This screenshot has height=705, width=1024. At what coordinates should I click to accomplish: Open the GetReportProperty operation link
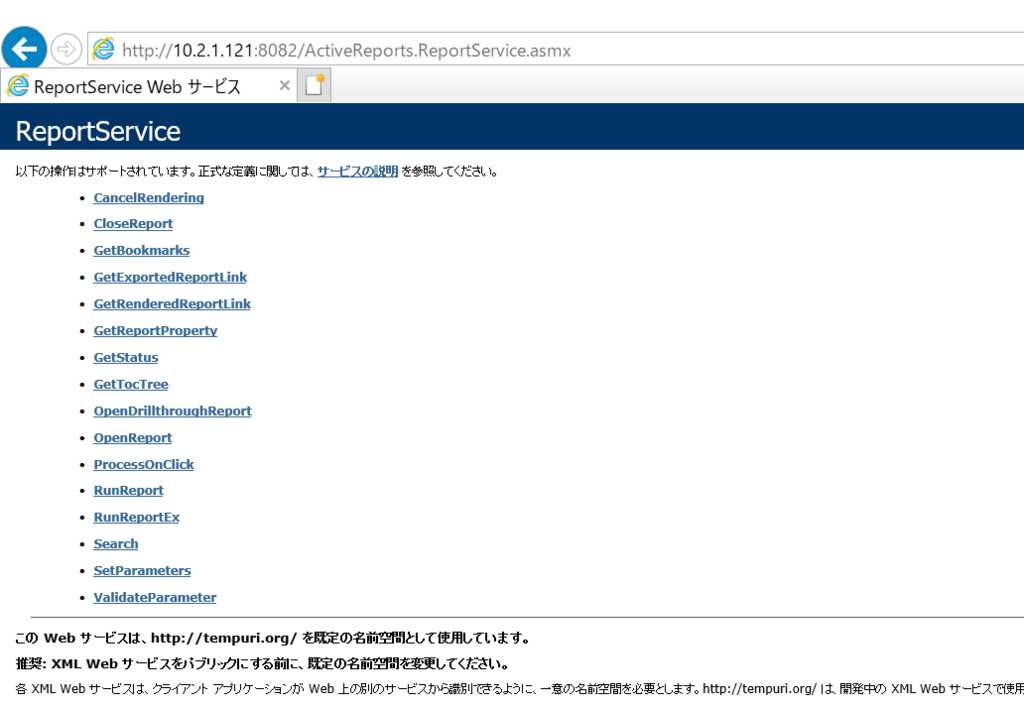point(155,331)
